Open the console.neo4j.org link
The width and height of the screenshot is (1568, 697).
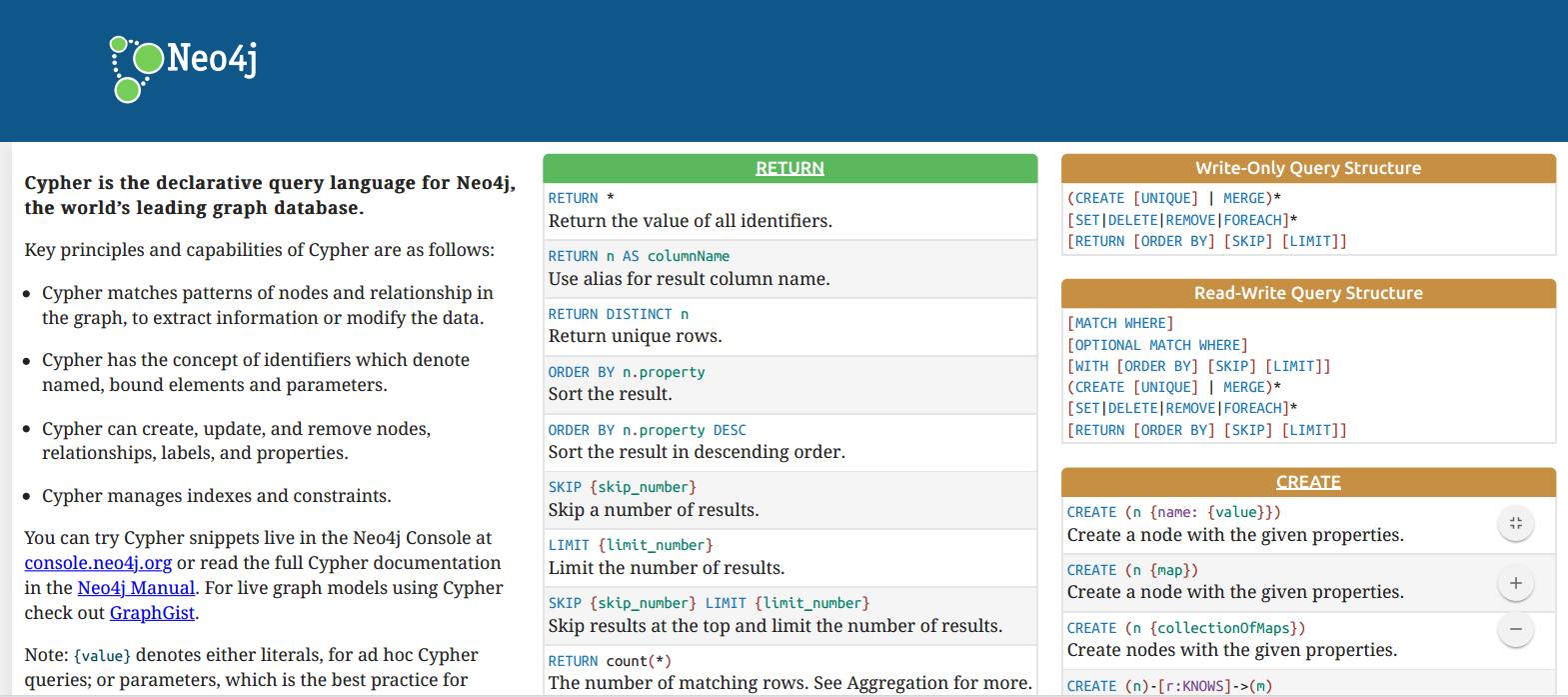coord(98,563)
